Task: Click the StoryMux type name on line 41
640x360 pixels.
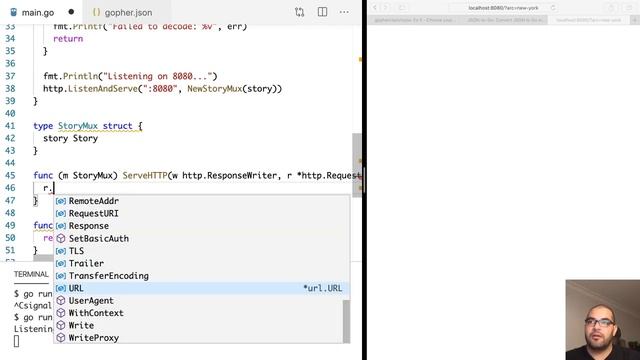Action: click(78, 126)
